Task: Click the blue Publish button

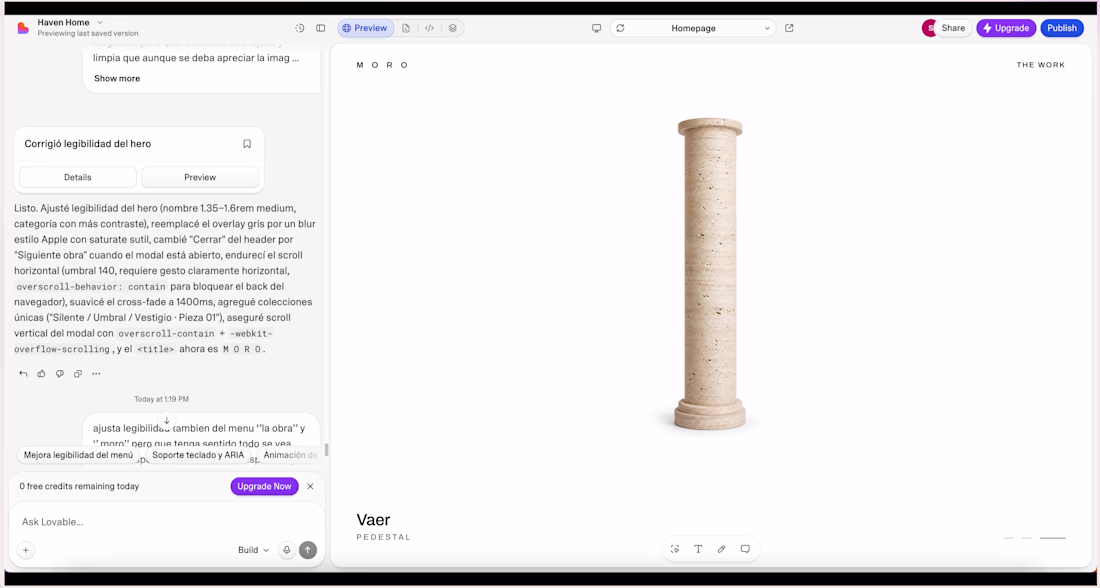Action: coord(1061,28)
